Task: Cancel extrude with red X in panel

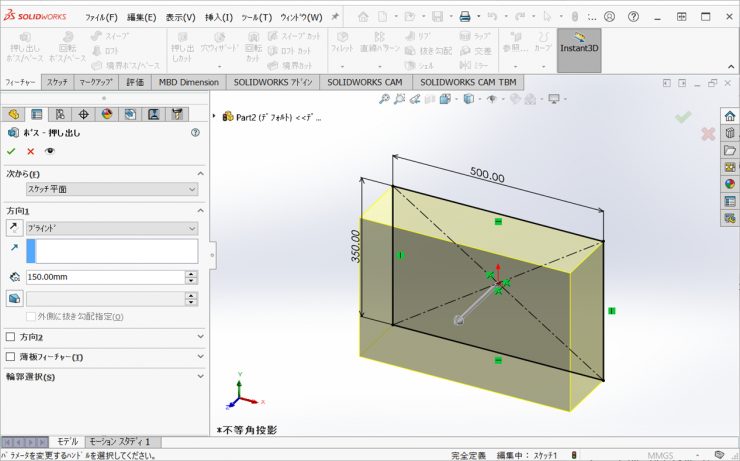Action: coord(30,151)
